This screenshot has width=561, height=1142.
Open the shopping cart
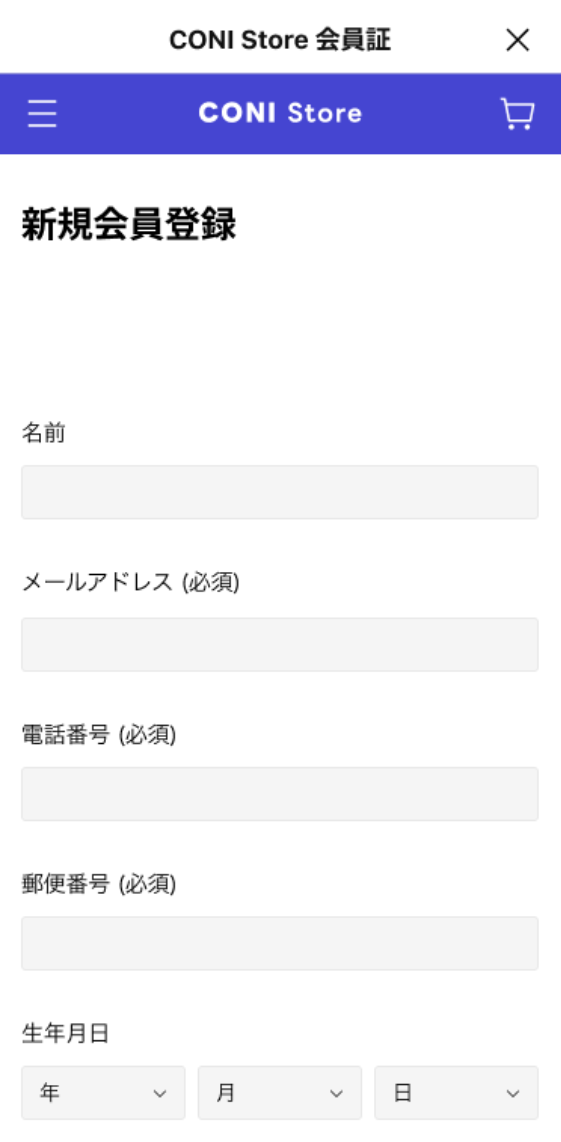517,114
